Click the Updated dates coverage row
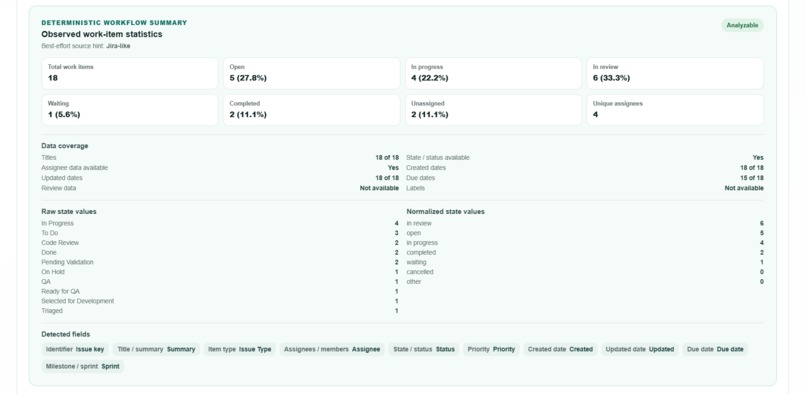Screen dimensions: 806x394 (220, 178)
